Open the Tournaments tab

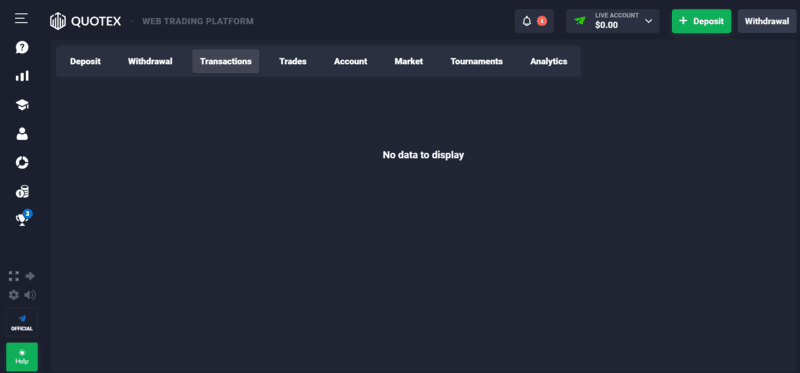(477, 61)
